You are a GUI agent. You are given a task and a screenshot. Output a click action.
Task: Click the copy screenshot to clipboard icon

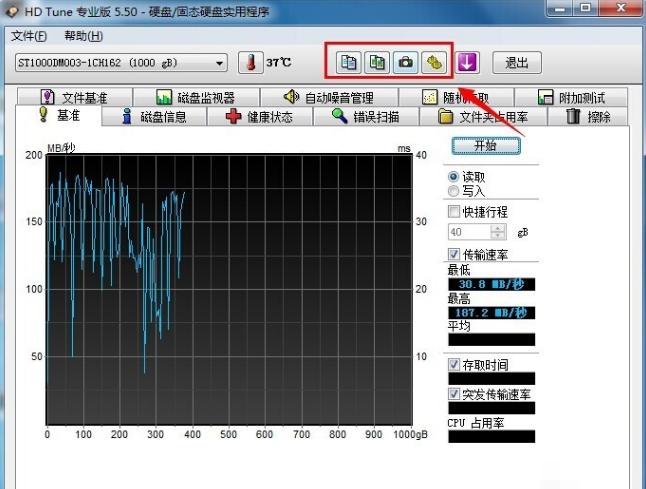tap(377, 62)
